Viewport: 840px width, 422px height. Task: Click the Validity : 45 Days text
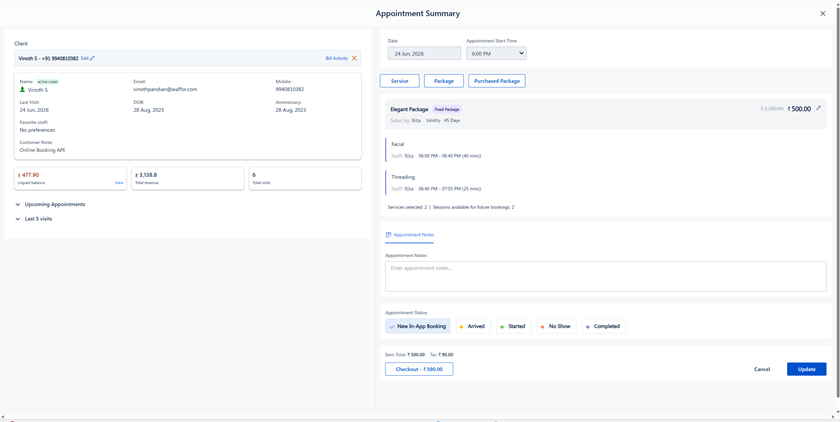443,120
